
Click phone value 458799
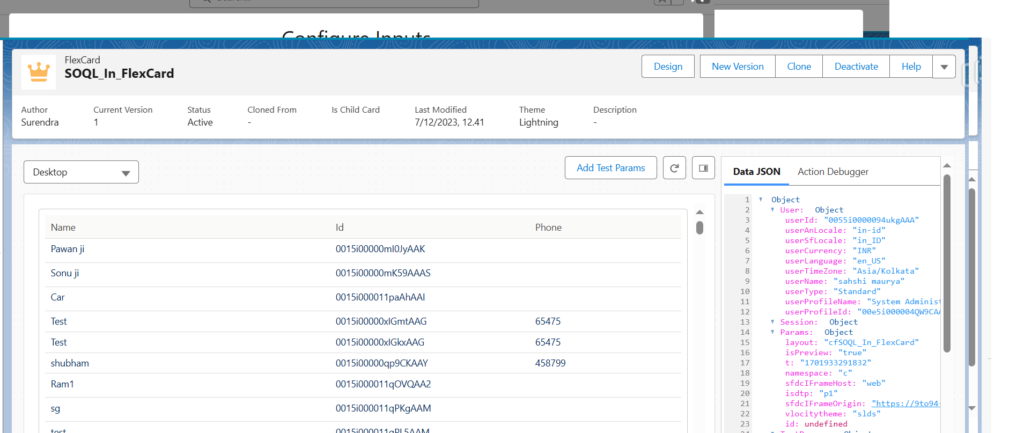point(551,362)
